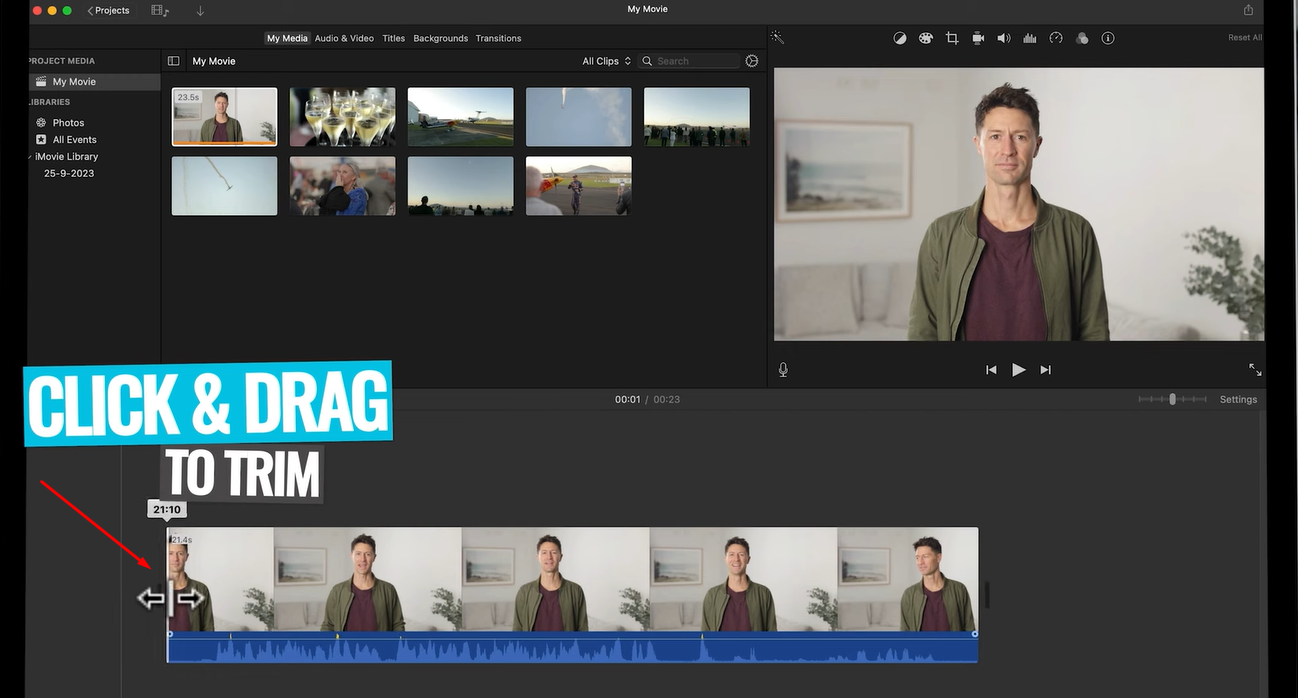Open the color correction palette tool
The image size is (1298, 698).
(x=926, y=37)
